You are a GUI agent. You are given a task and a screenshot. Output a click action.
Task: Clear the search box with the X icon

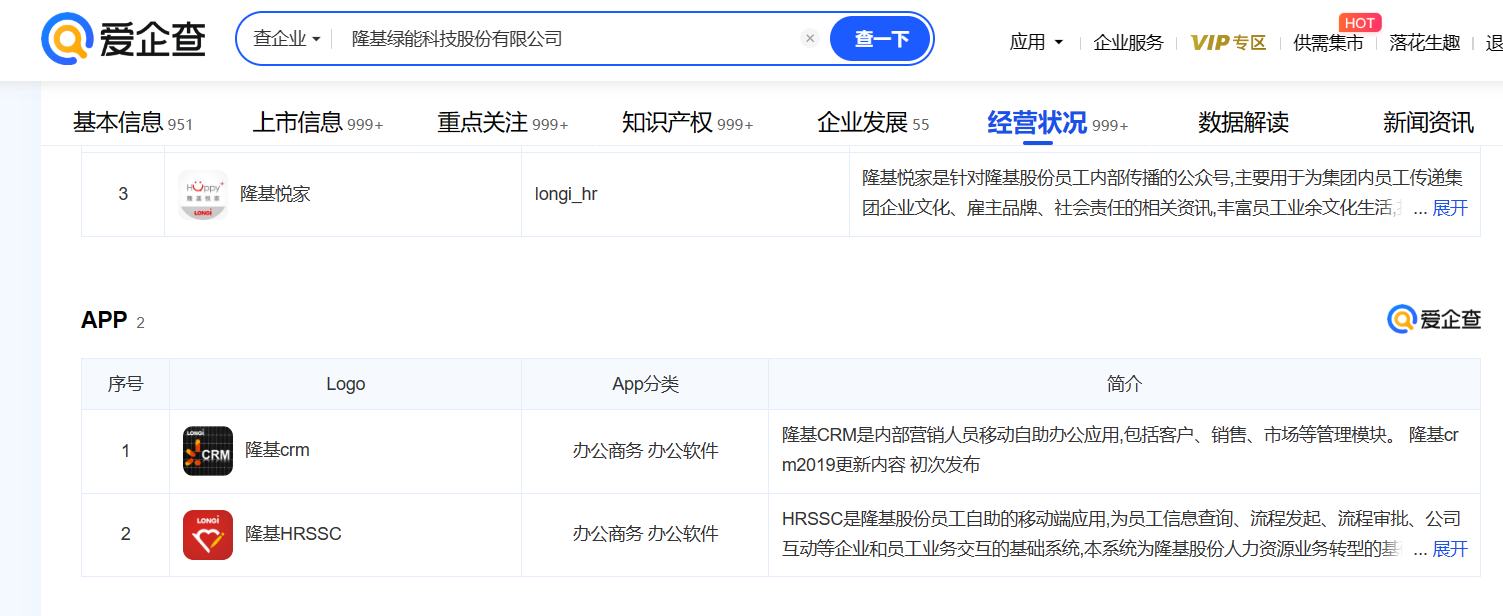click(x=810, y=39)
